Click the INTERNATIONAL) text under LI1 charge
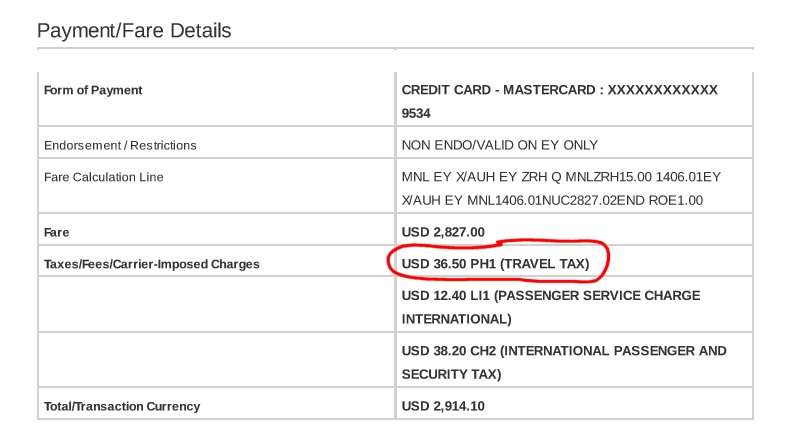 point(456,319)
